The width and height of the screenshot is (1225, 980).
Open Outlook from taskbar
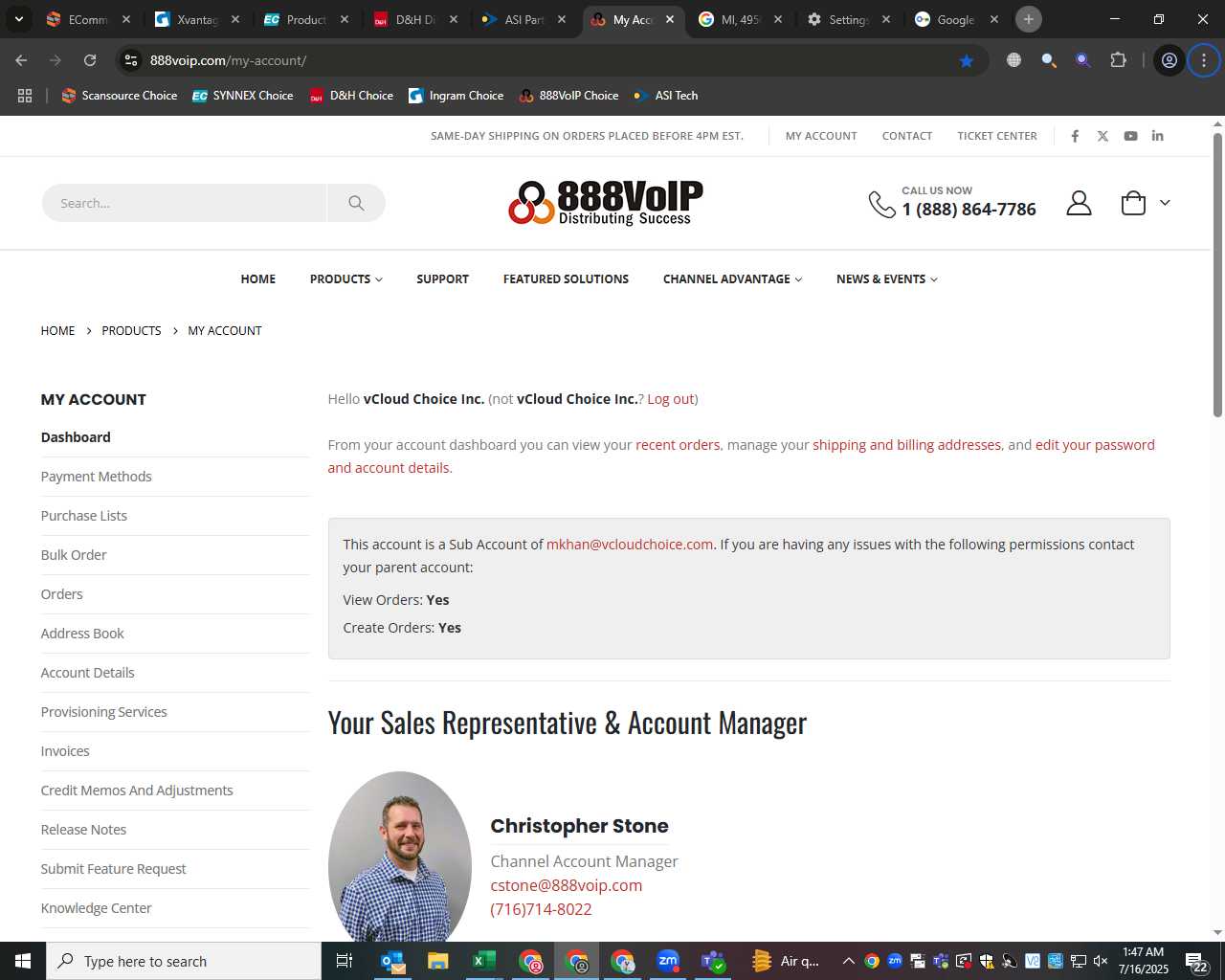(x=392, y=961)
